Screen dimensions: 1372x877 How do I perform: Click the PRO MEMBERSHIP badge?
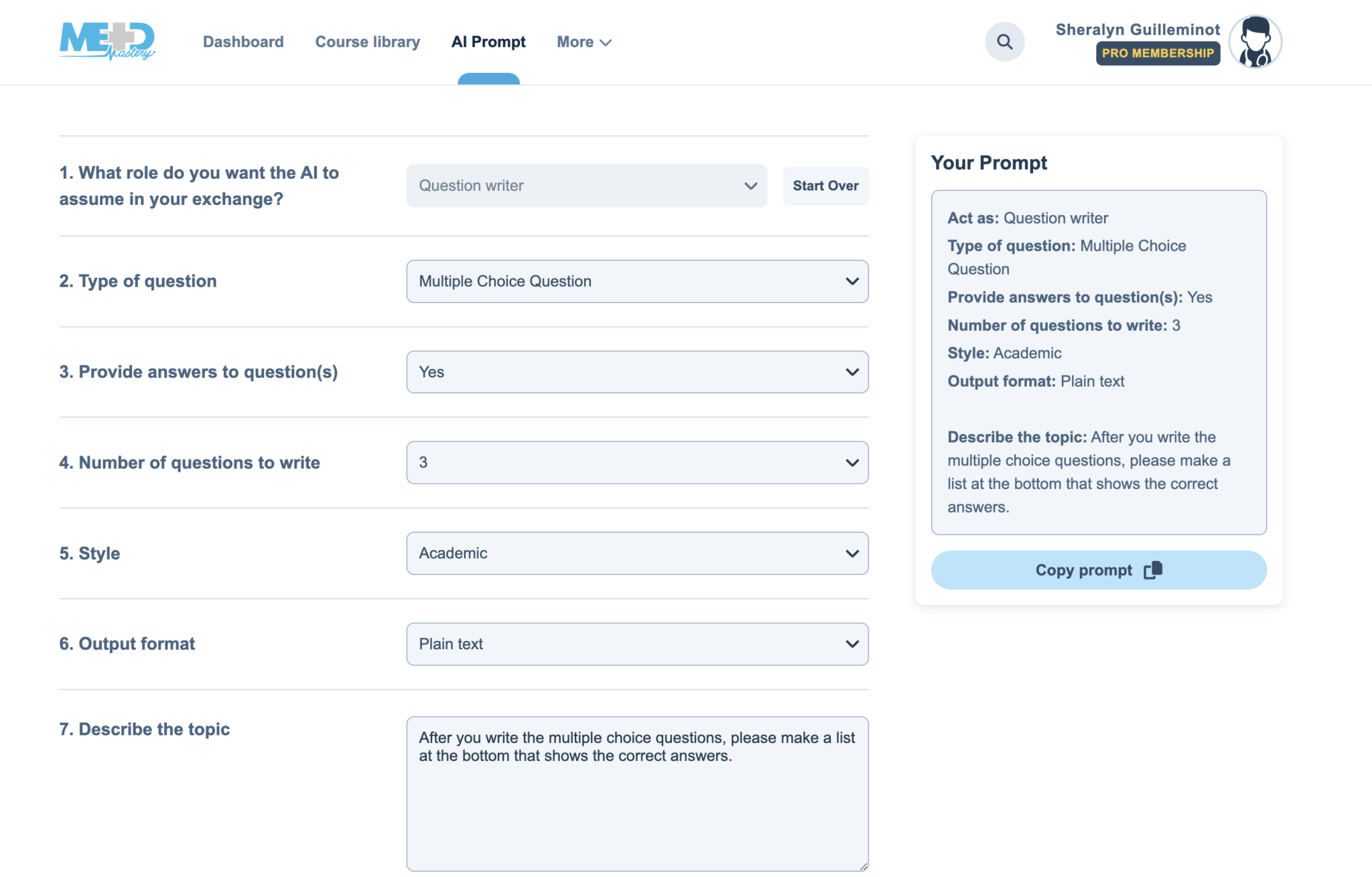(1157, 54)
